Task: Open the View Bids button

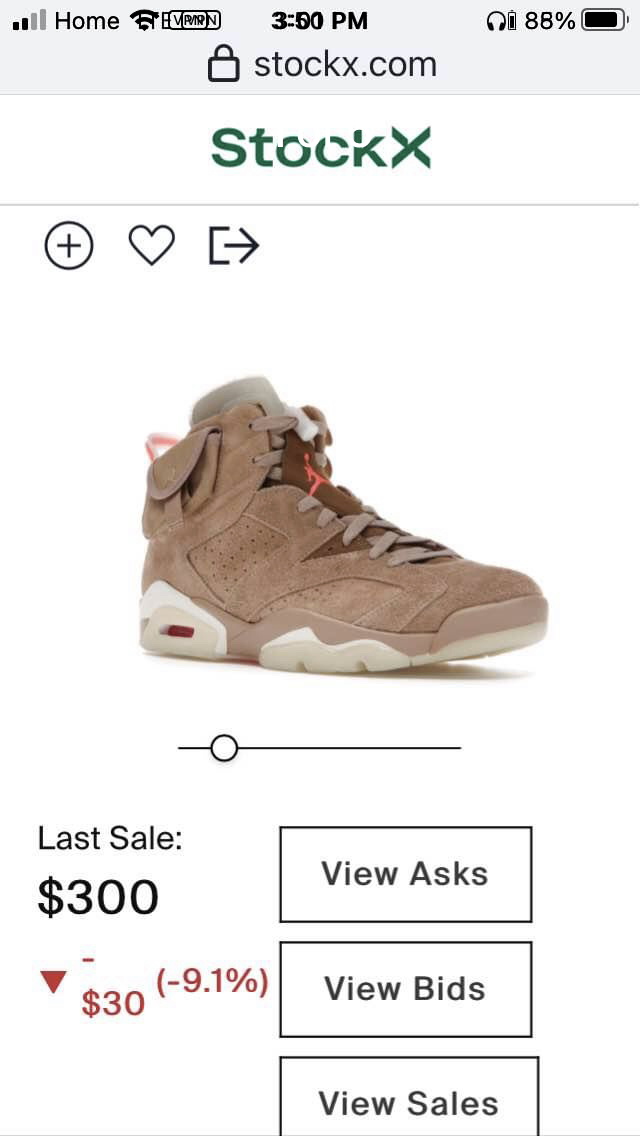Action: coord(406,989)
